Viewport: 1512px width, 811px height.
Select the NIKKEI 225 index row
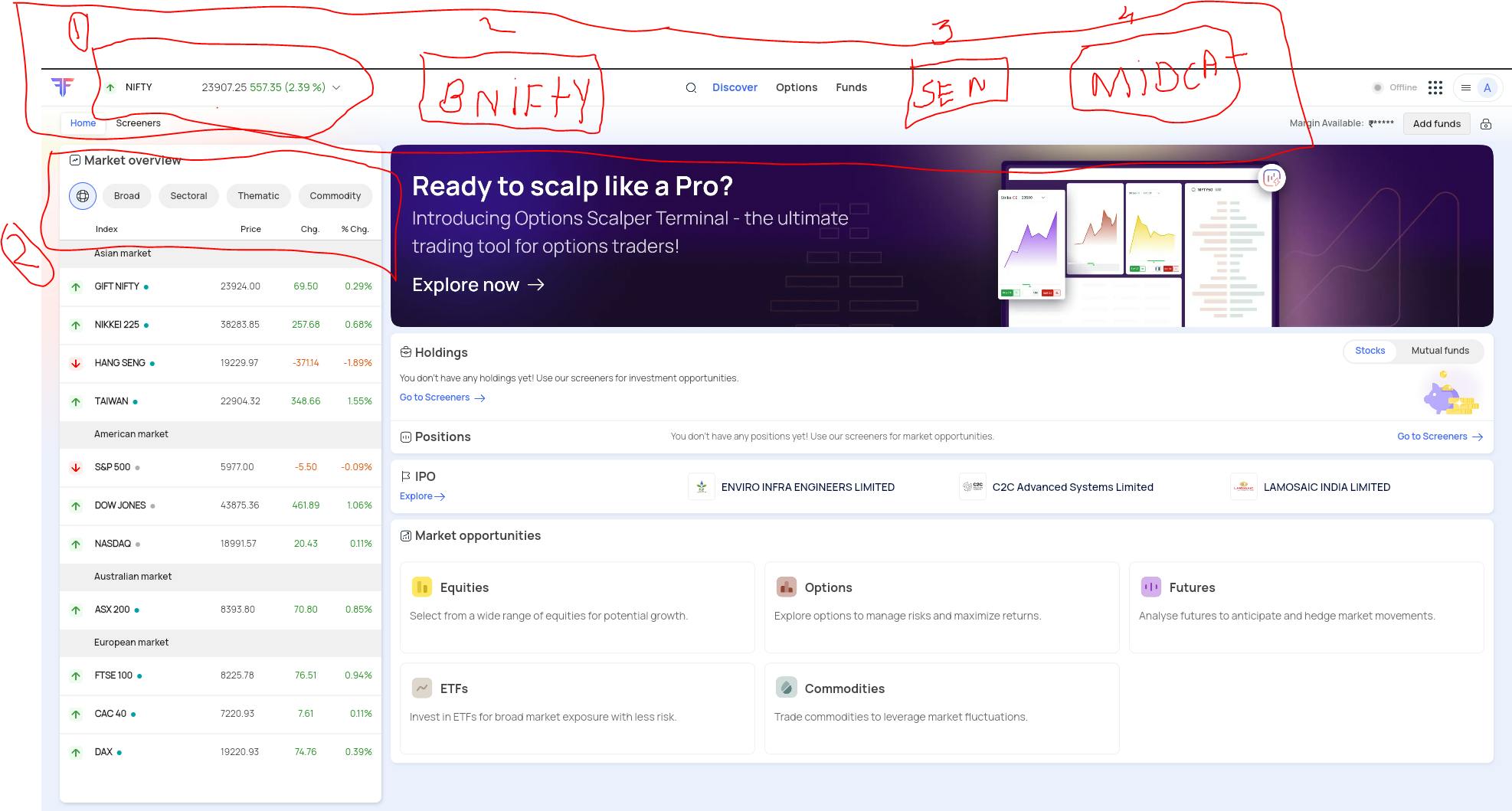221,325
